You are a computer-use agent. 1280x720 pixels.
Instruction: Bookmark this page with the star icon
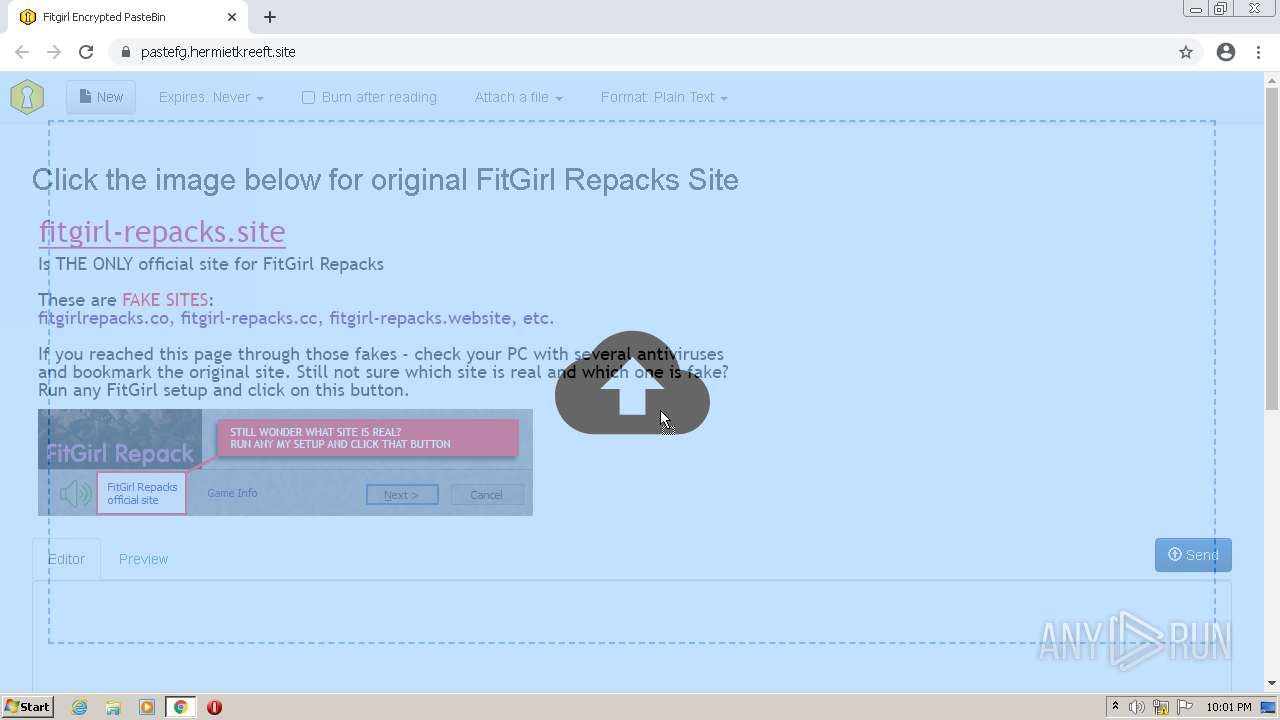coord(1186,52)
